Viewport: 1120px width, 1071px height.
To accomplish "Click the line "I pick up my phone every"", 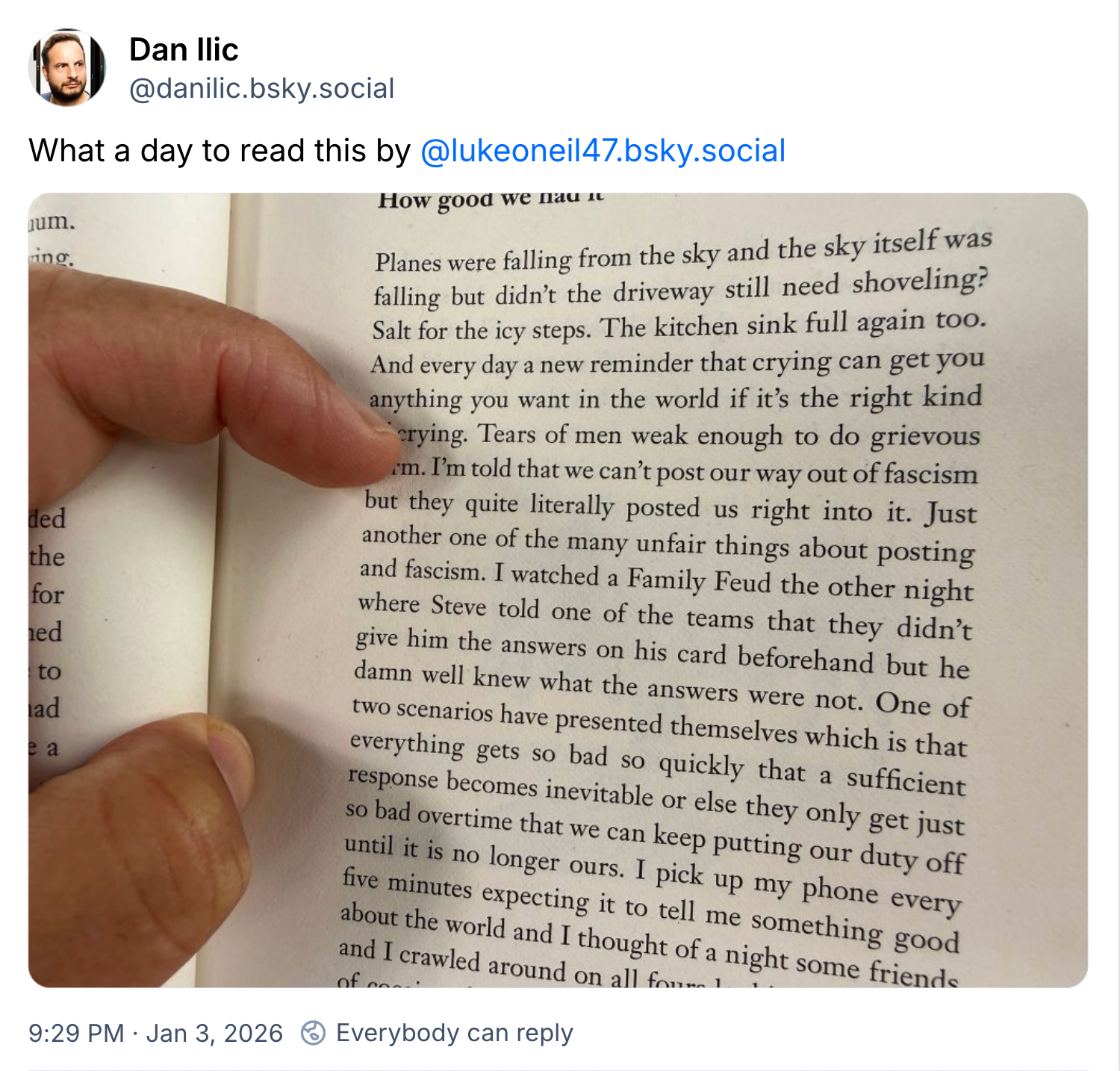I will coord(799,886).
